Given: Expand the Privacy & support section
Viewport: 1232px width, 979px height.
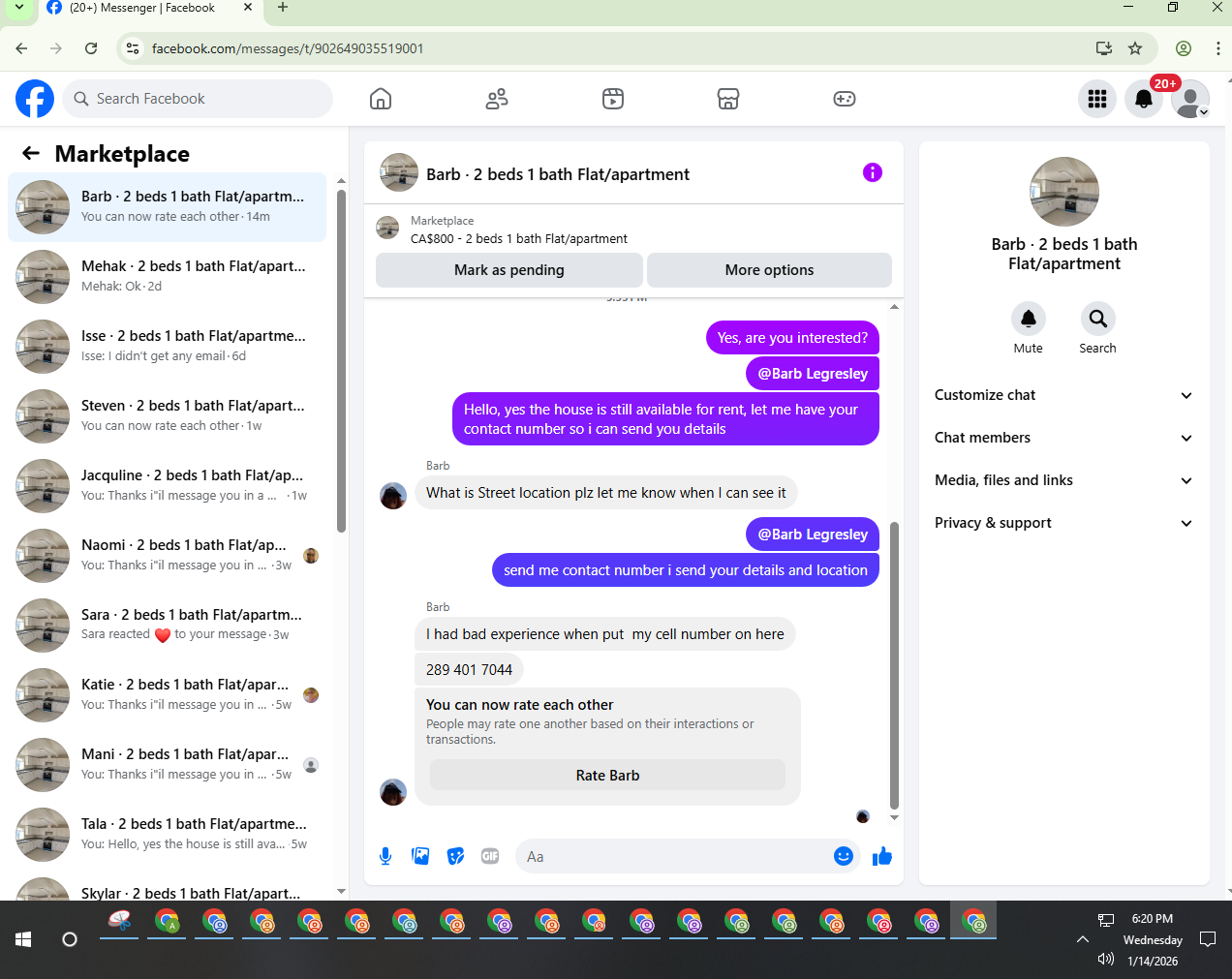Looking at the screenshot, I should (x=1063, y=523).
